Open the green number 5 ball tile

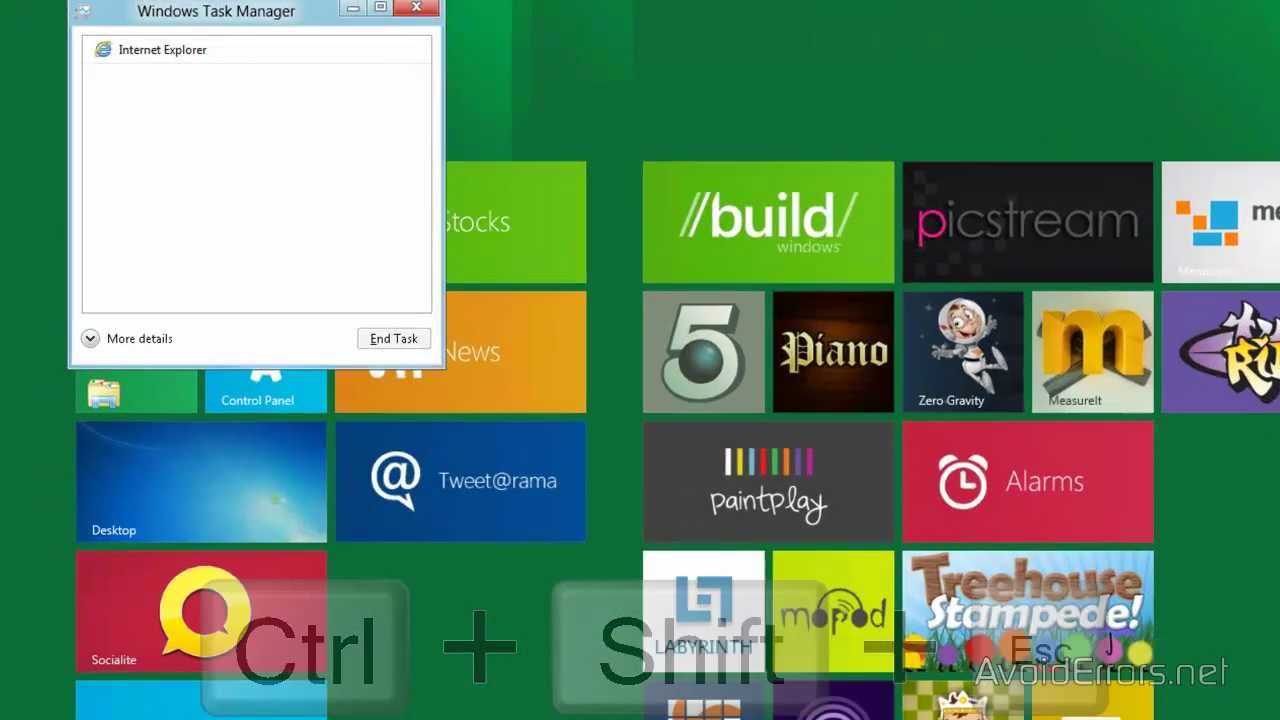click(703, 352)
